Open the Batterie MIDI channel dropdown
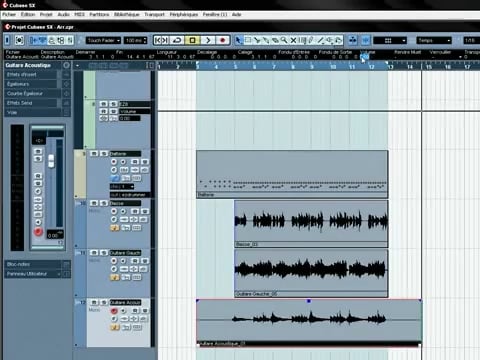 [122, 186]
